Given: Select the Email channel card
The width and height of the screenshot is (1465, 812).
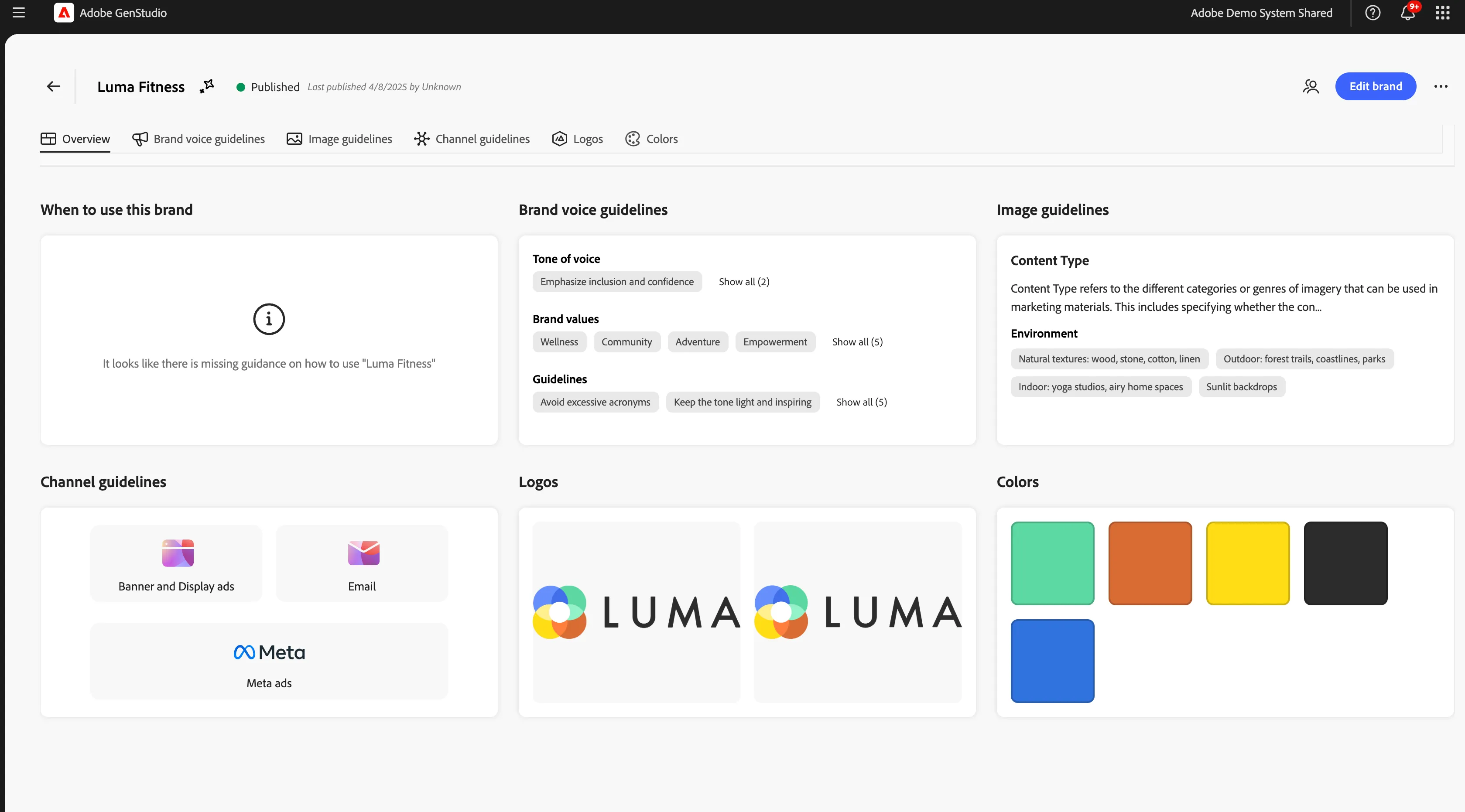Looking at the screenshot, I should pos(362,563).
